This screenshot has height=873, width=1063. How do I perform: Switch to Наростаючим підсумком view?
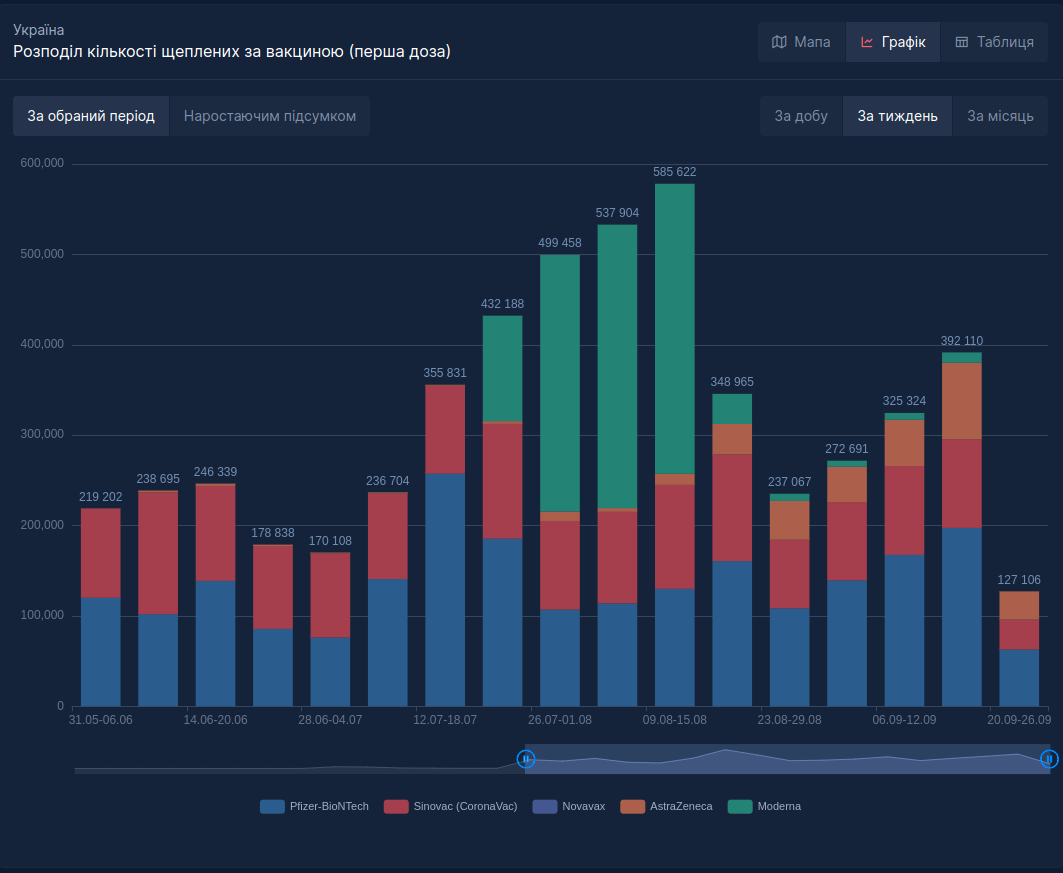tap(270, 116)
